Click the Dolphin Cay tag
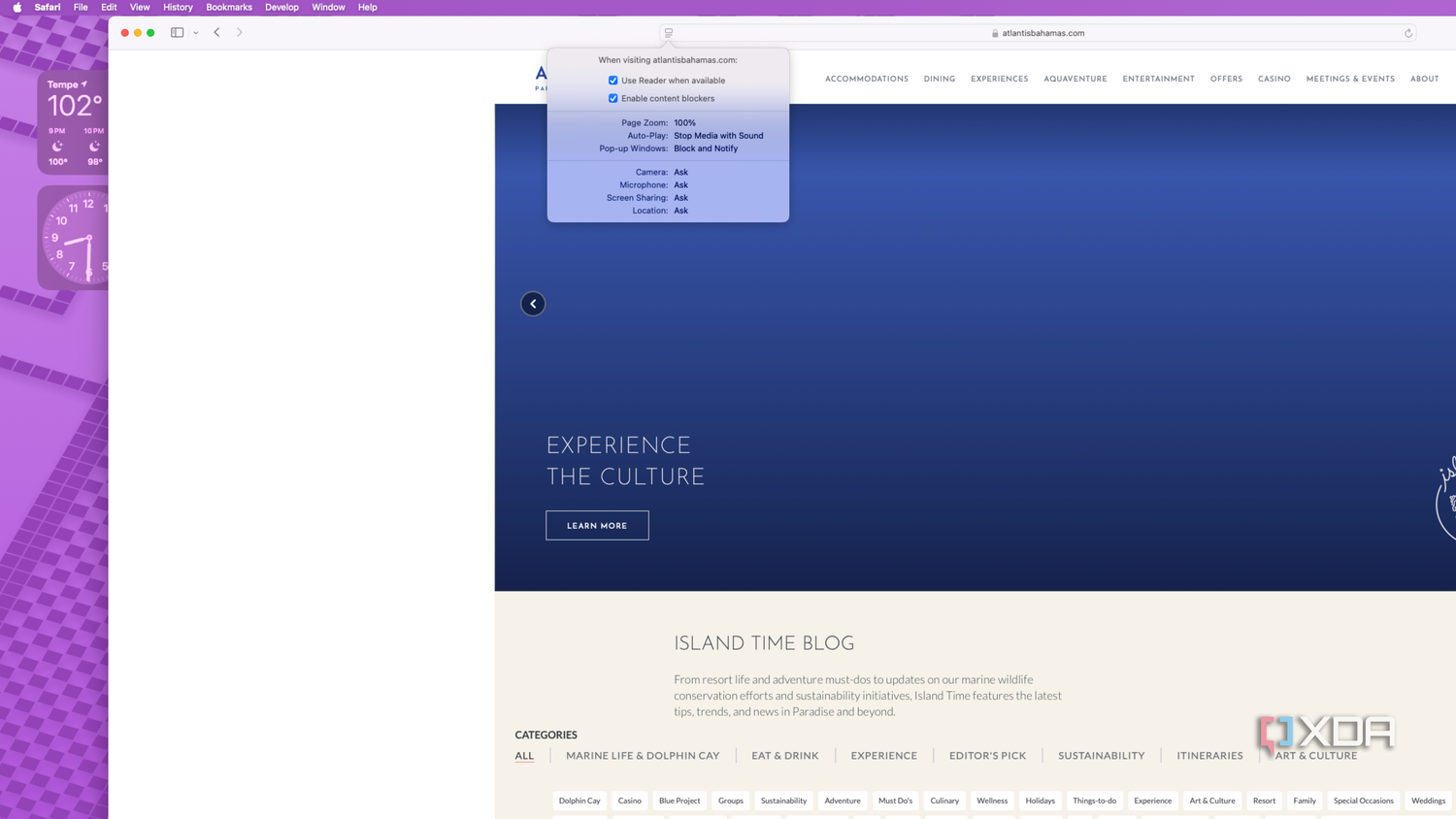This screenshot has height=819, width=1456. tap(579, 801)
